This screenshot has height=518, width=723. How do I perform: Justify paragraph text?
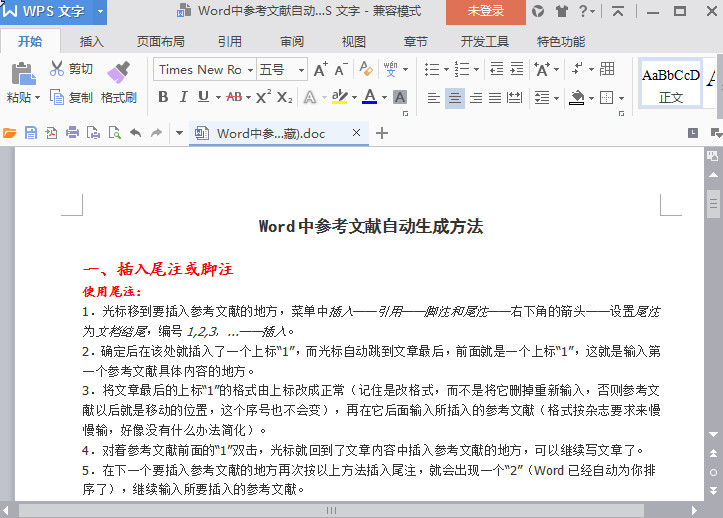[x=495, y=98]
